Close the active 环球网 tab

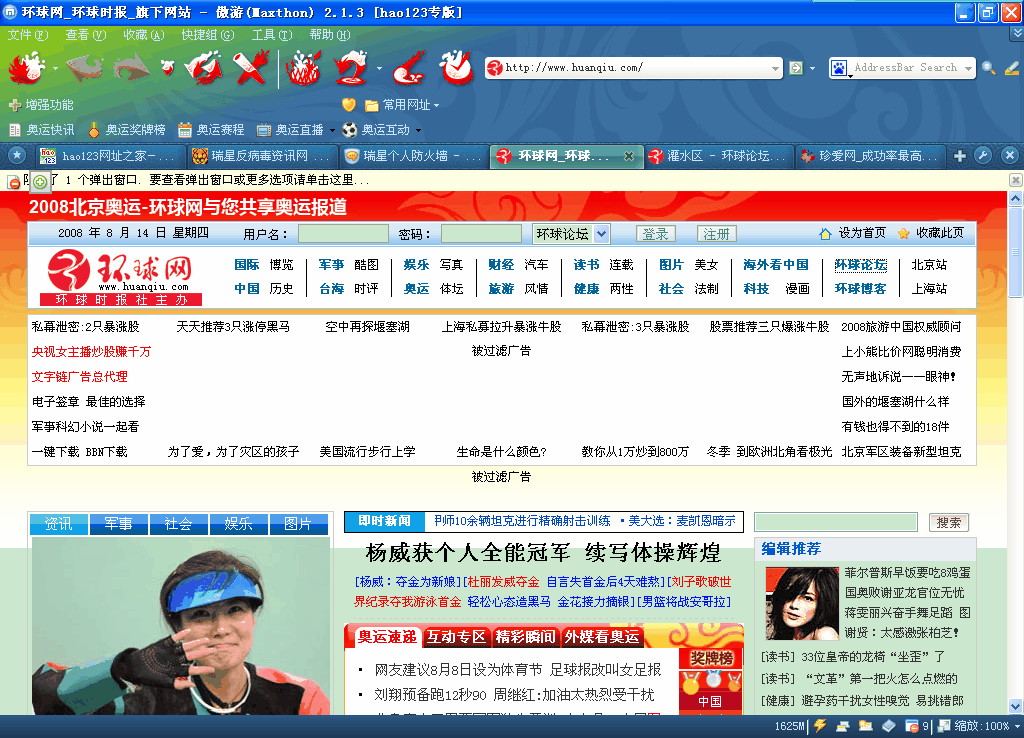click(x=628, y=155)
